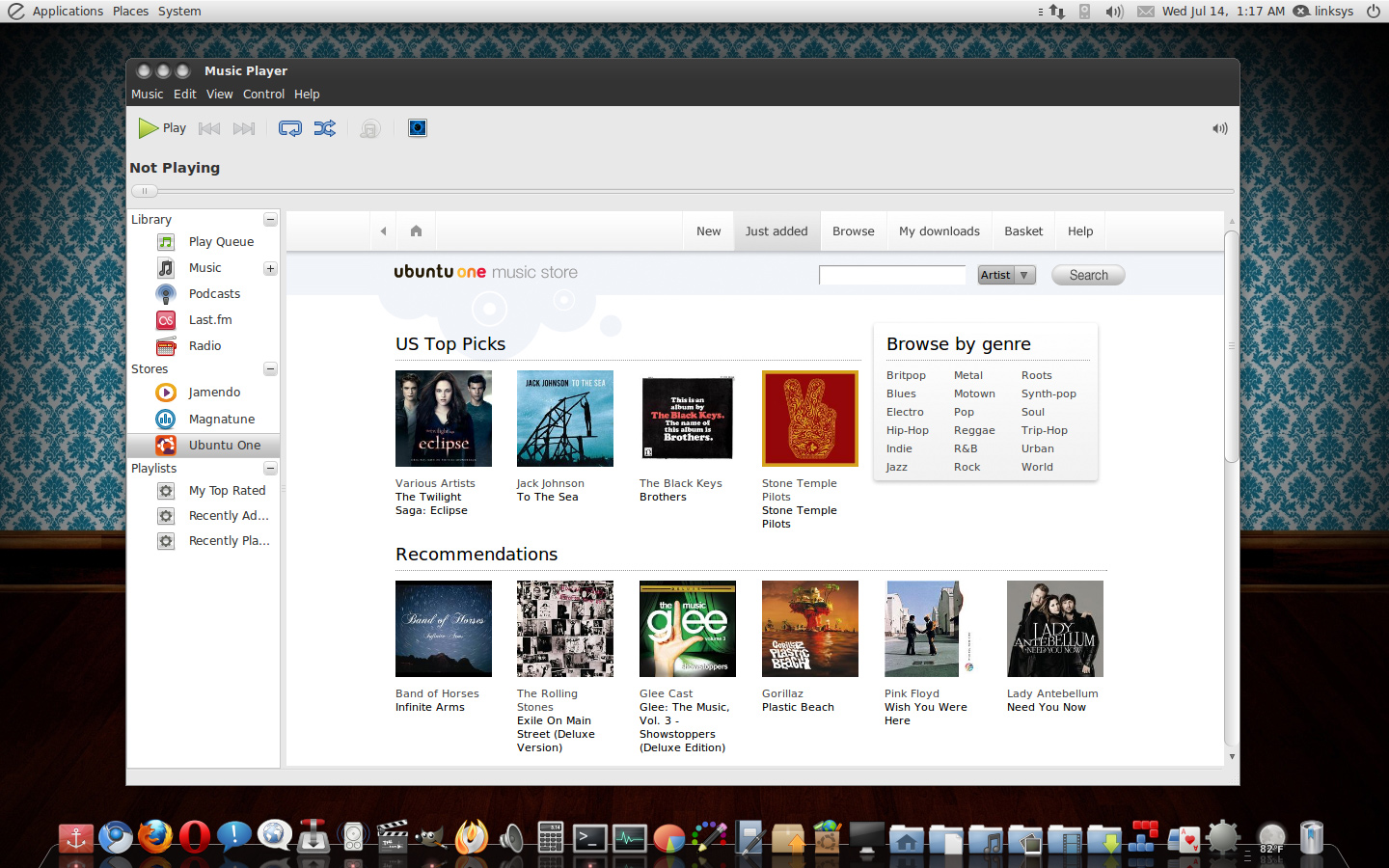Expand the Music library item
Screen dimensions: 1389x868
click(x=270, y=268)
